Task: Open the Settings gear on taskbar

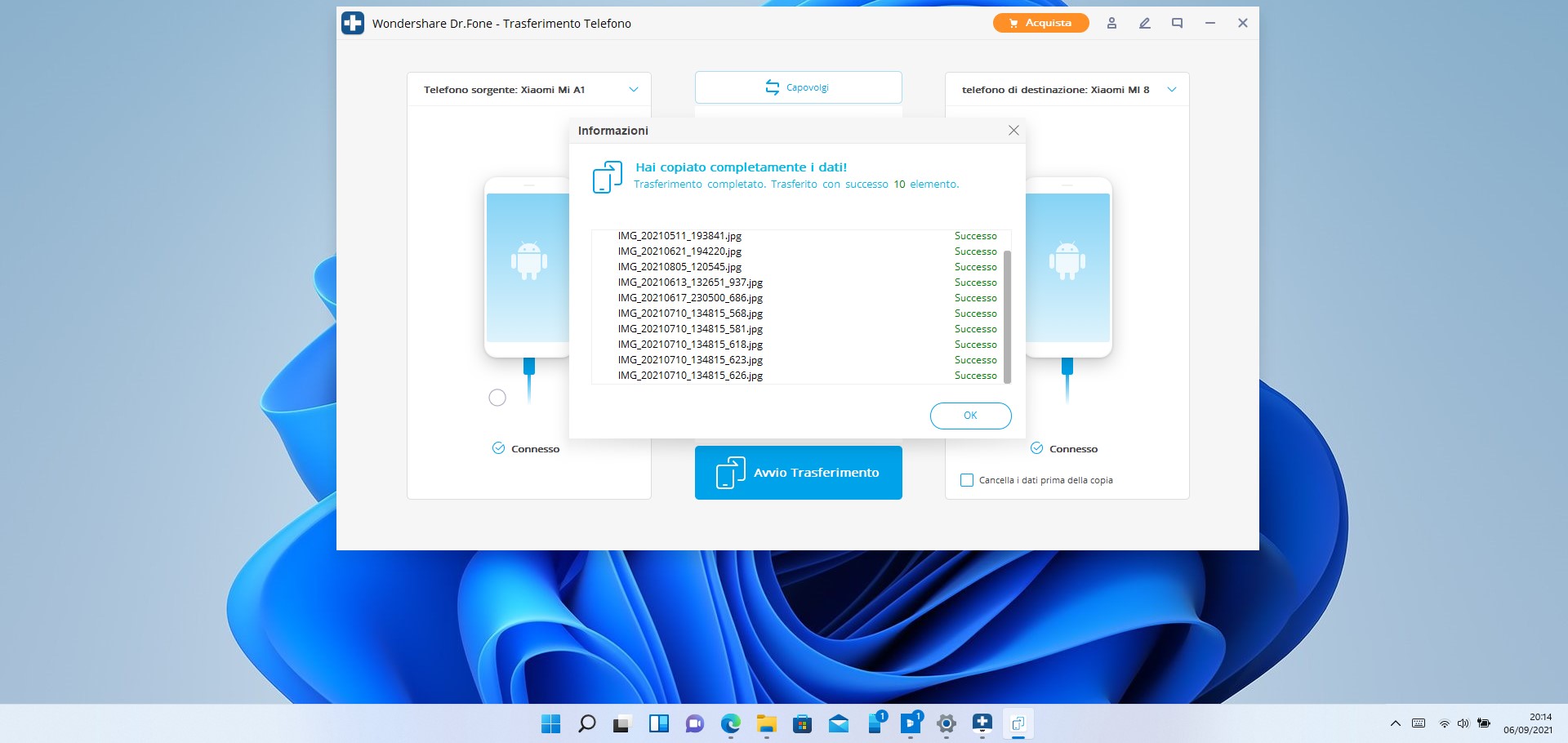Action: [947, 723]
